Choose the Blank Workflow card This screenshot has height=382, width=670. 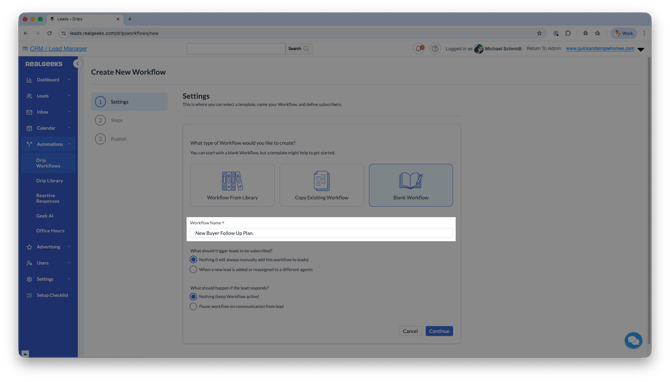411,185
